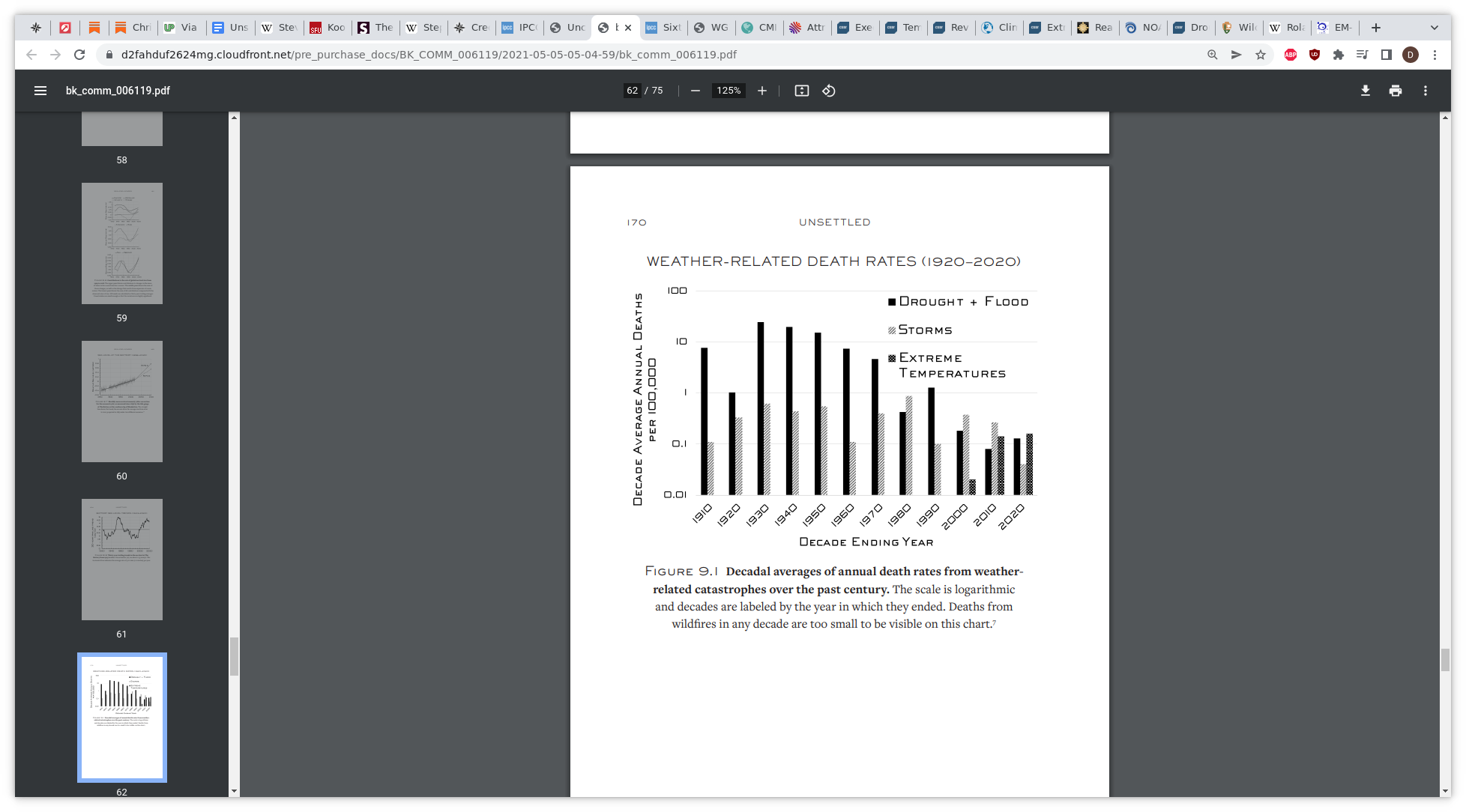The width and height of the screenshot is (1466, 812).
Task: Select page 60 thumbnail
Action: coord(122,402)
